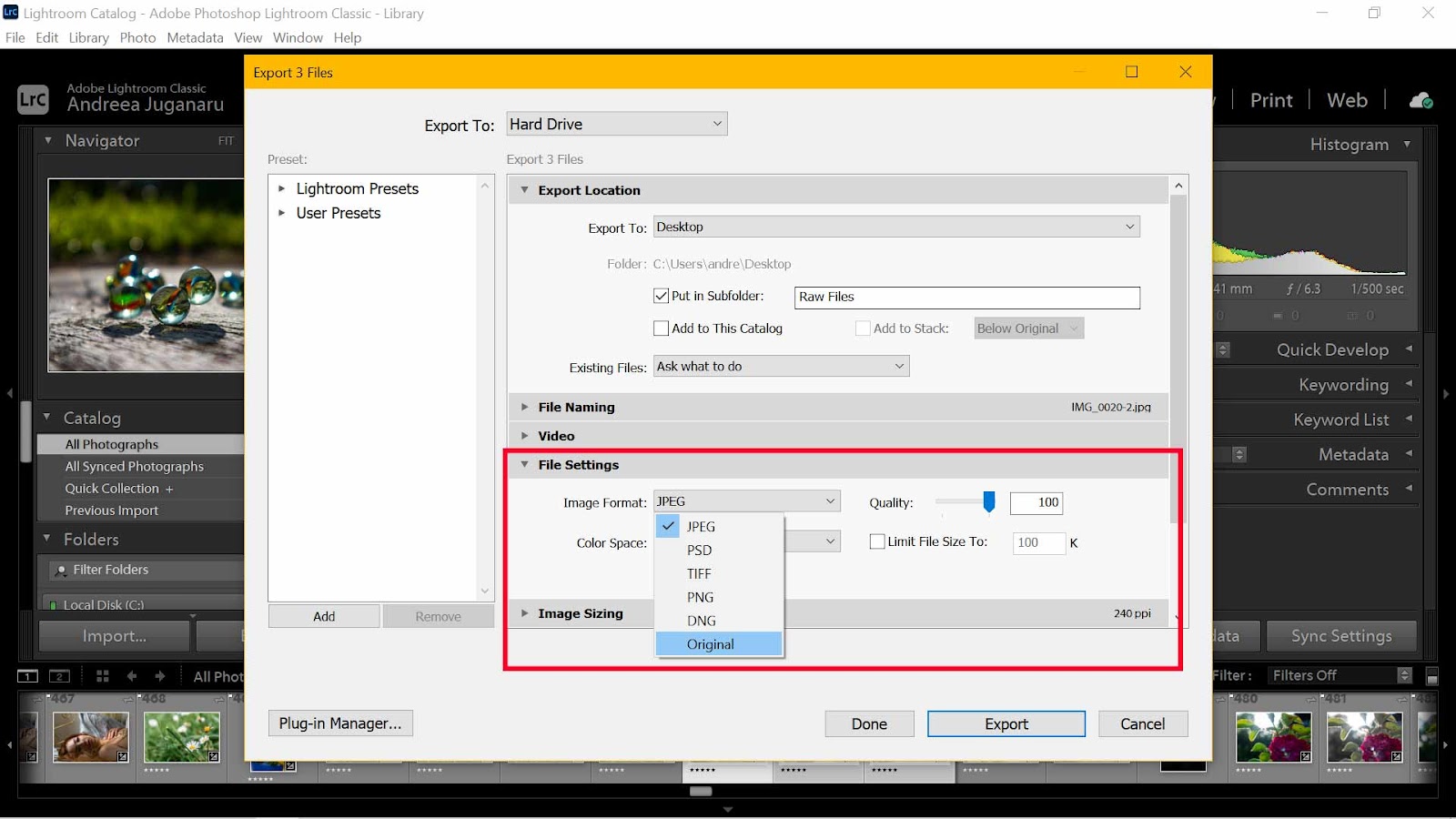Click Sync Settings button
Image resolution: width=1456 pixels, height=819 pixels.
[1341, 636]
